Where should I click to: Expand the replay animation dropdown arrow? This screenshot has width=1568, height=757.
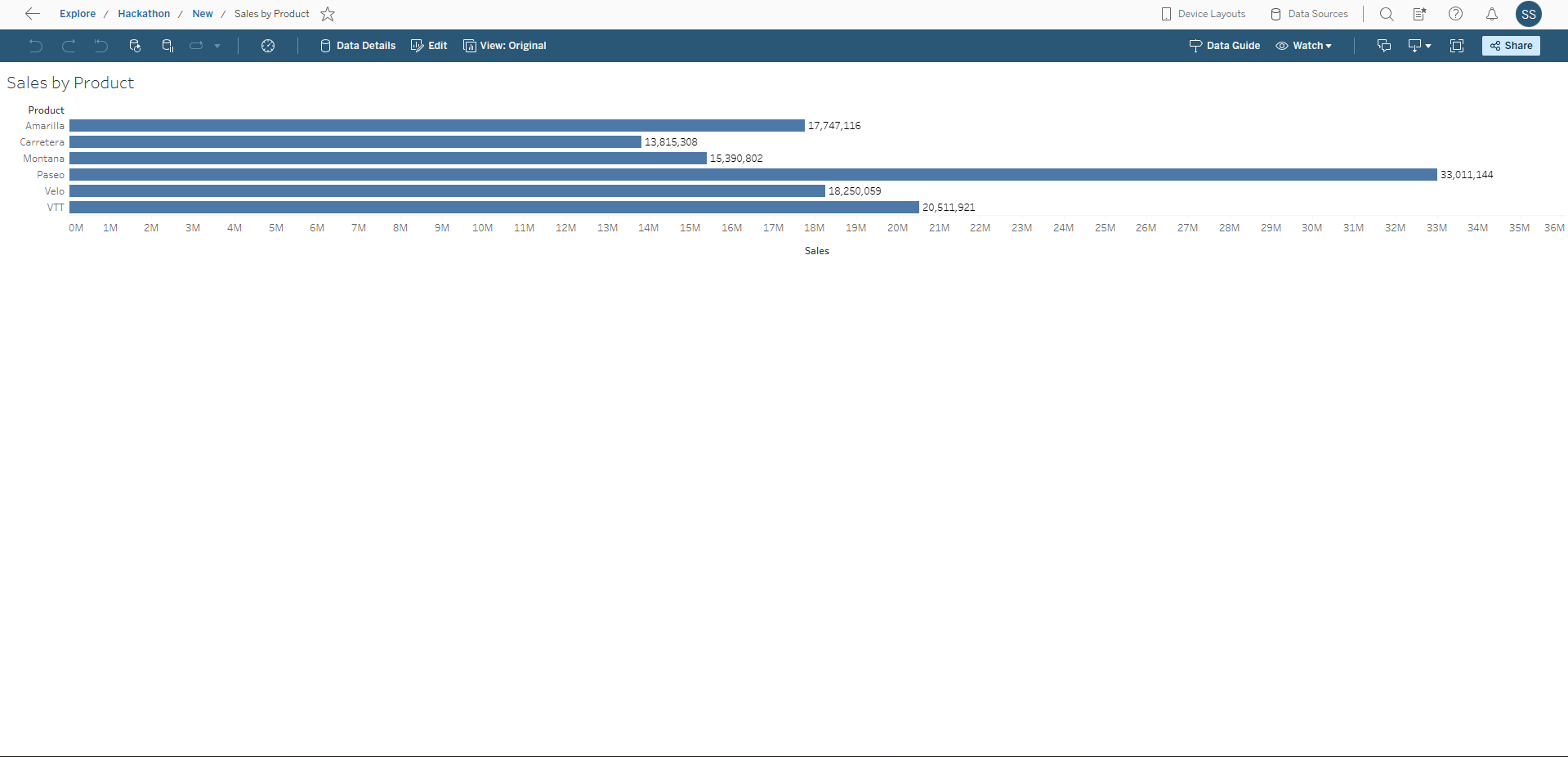[x=217, y=46]
